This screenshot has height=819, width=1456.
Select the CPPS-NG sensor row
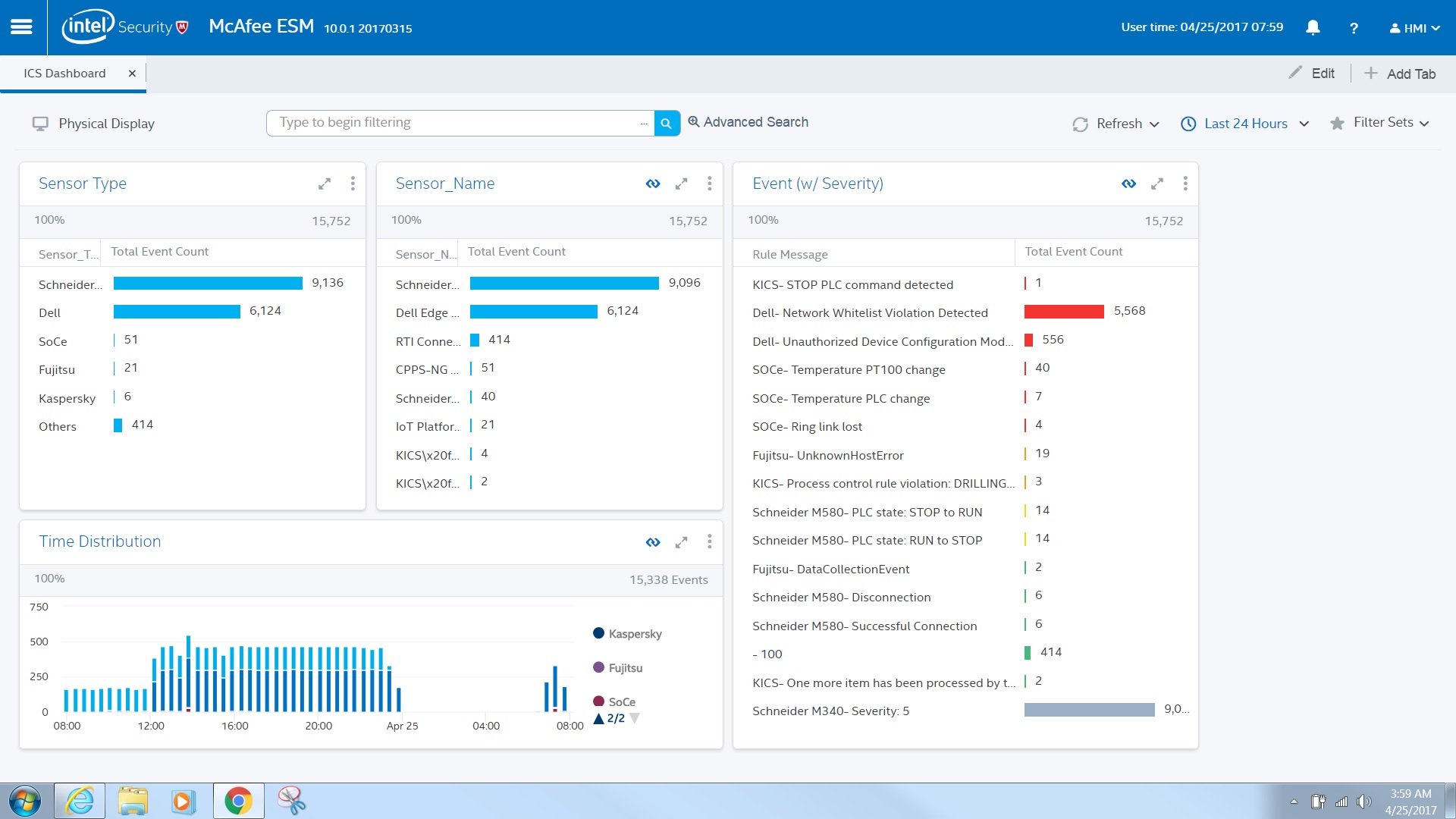[549, 369]
